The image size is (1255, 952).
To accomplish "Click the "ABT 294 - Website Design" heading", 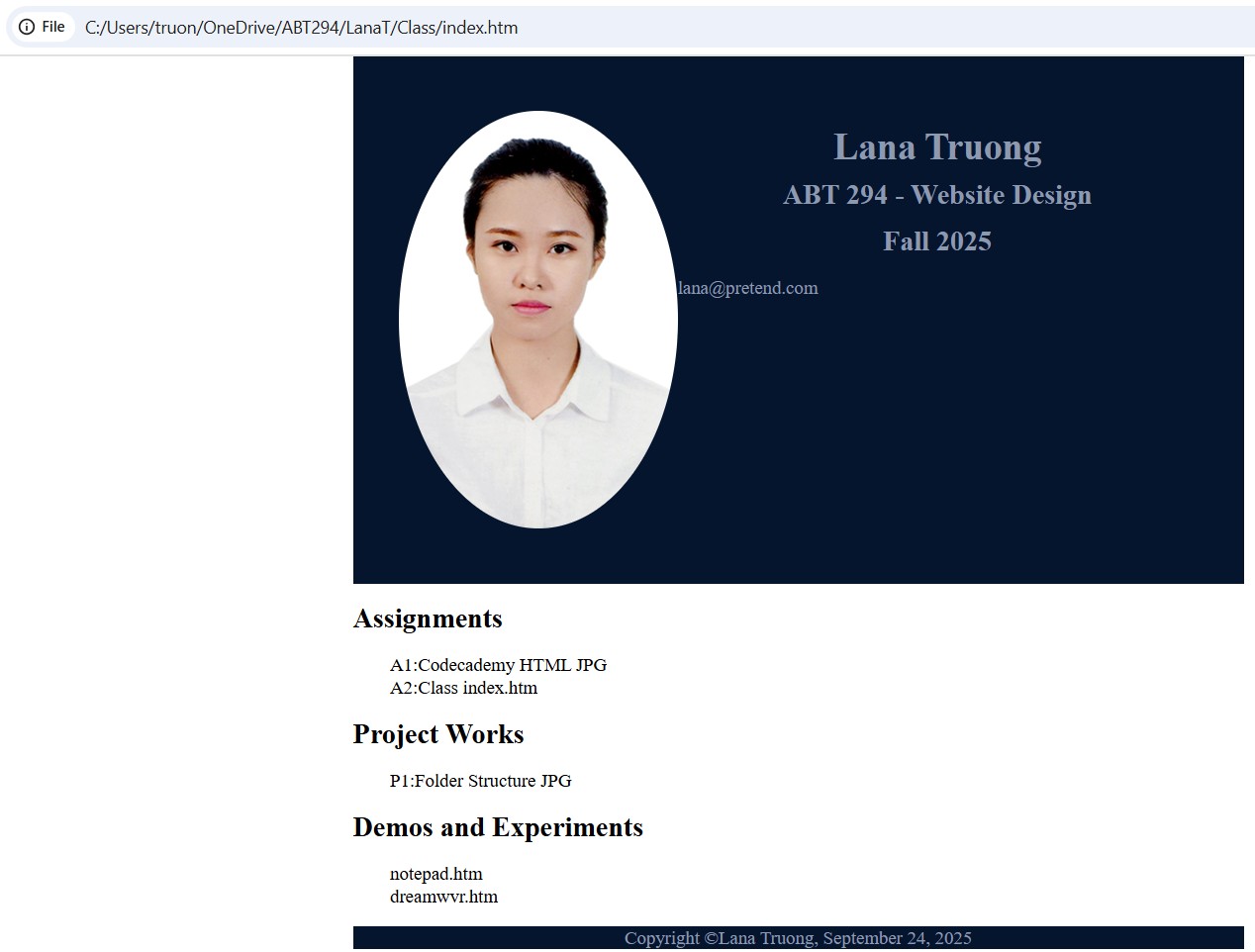I will click(x=936, y=195).
